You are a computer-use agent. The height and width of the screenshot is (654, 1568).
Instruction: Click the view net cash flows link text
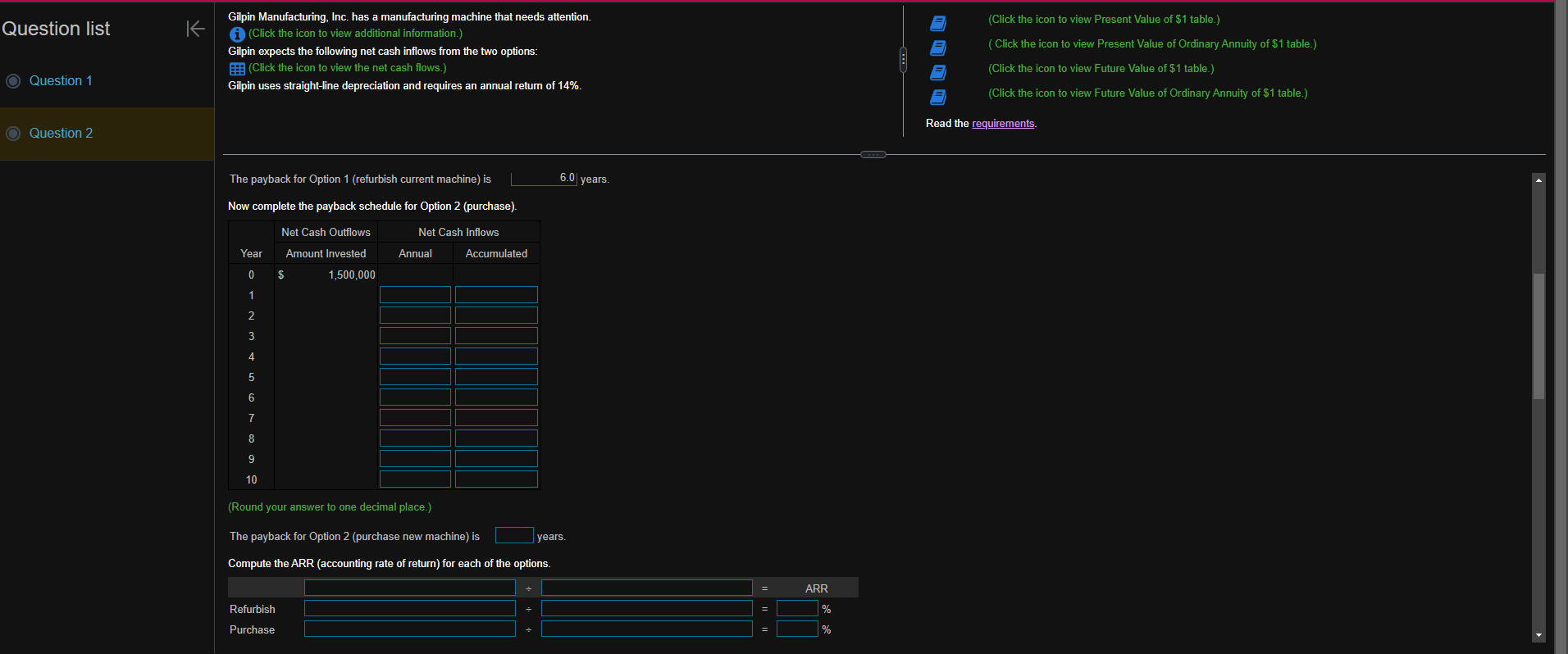[348, 68]
